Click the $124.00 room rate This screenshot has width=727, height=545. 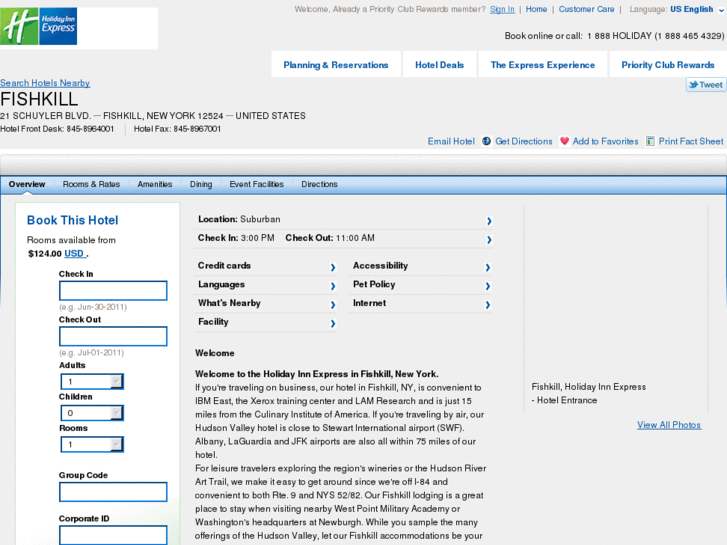[45, 253]
